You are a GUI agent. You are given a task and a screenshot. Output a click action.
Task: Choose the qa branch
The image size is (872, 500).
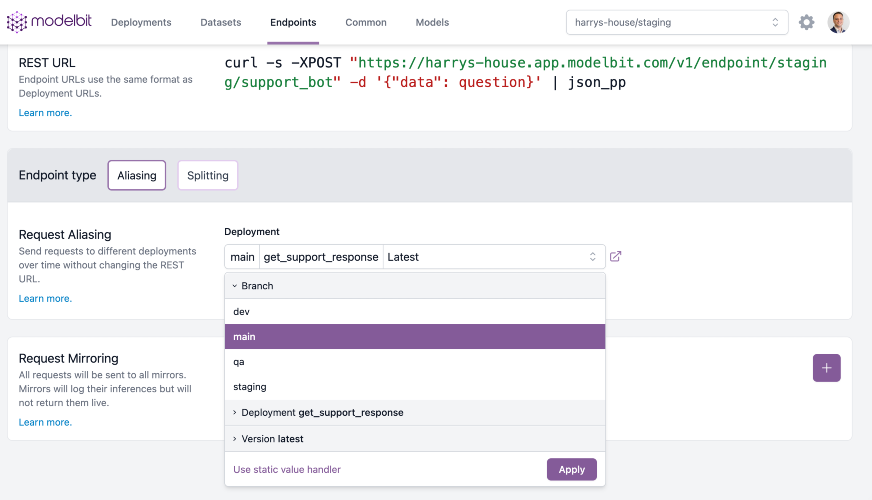tap(414, 362)
